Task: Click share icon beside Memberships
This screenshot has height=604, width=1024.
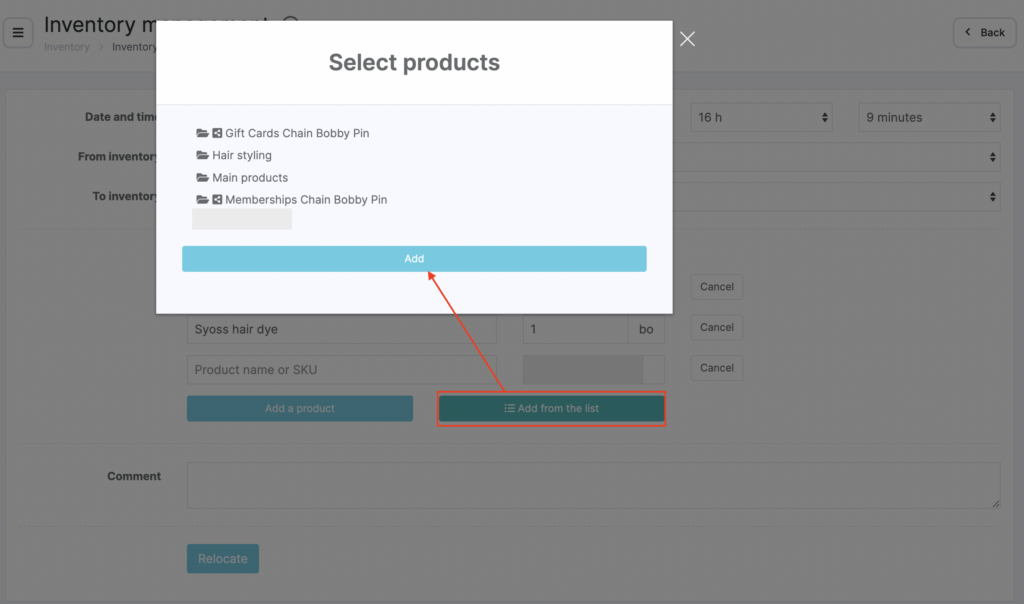Action: tap(217, 200)
